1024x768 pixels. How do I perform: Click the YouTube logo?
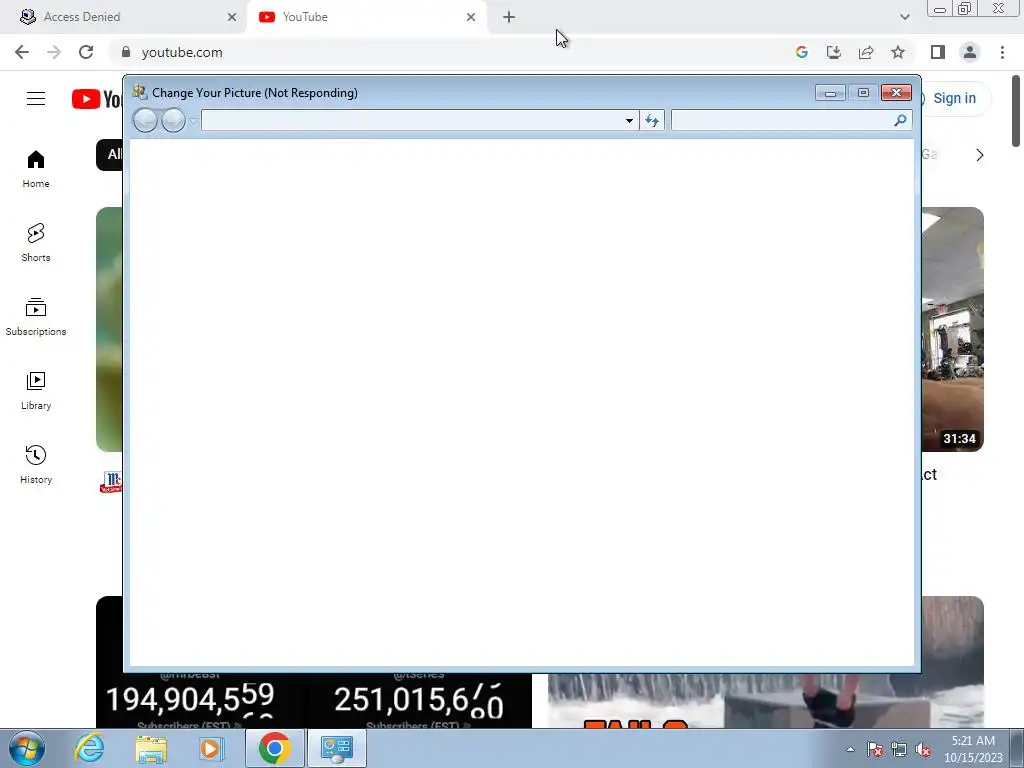pyautogui.click(x=97, y=99)
